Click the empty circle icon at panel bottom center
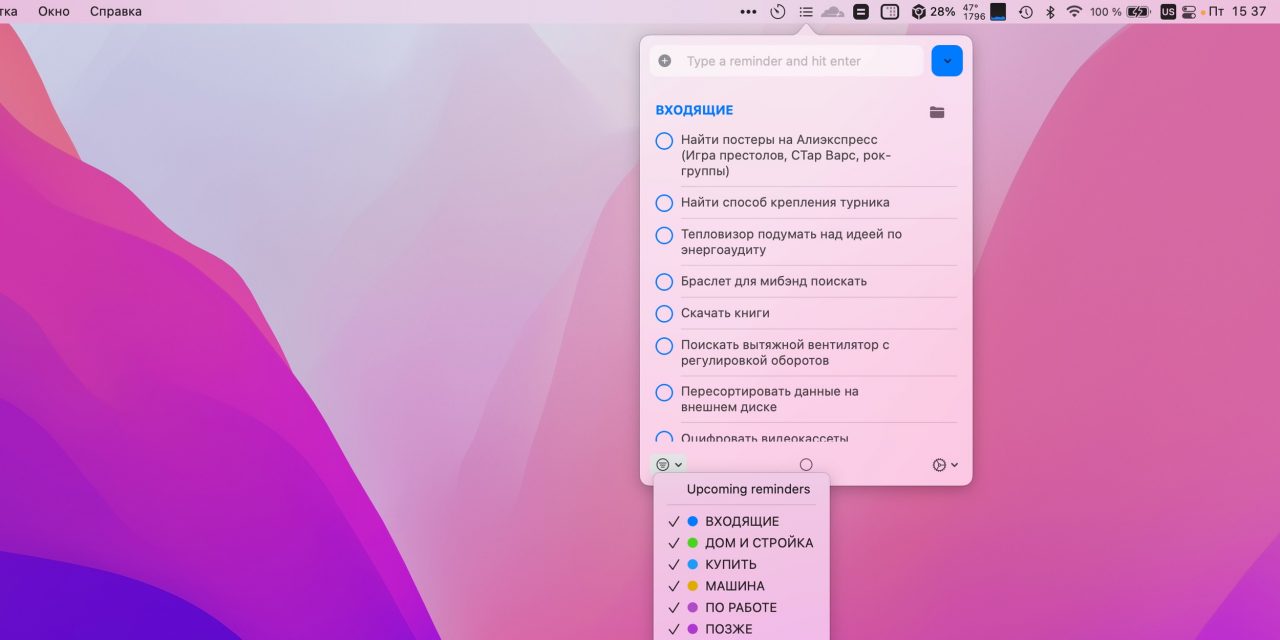 806,463
